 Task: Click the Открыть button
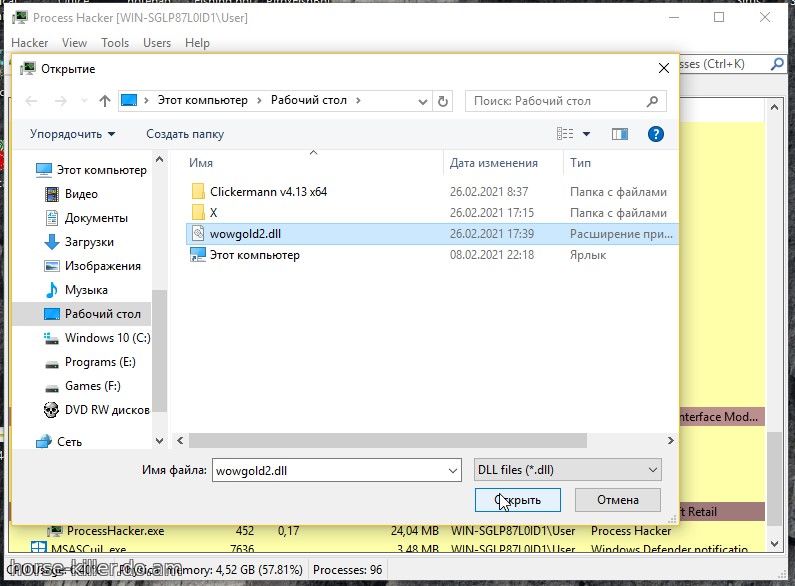518,500
